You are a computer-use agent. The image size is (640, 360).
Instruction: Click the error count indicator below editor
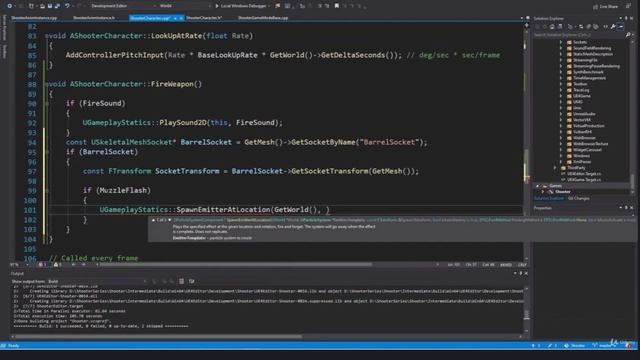coord(42,265)
